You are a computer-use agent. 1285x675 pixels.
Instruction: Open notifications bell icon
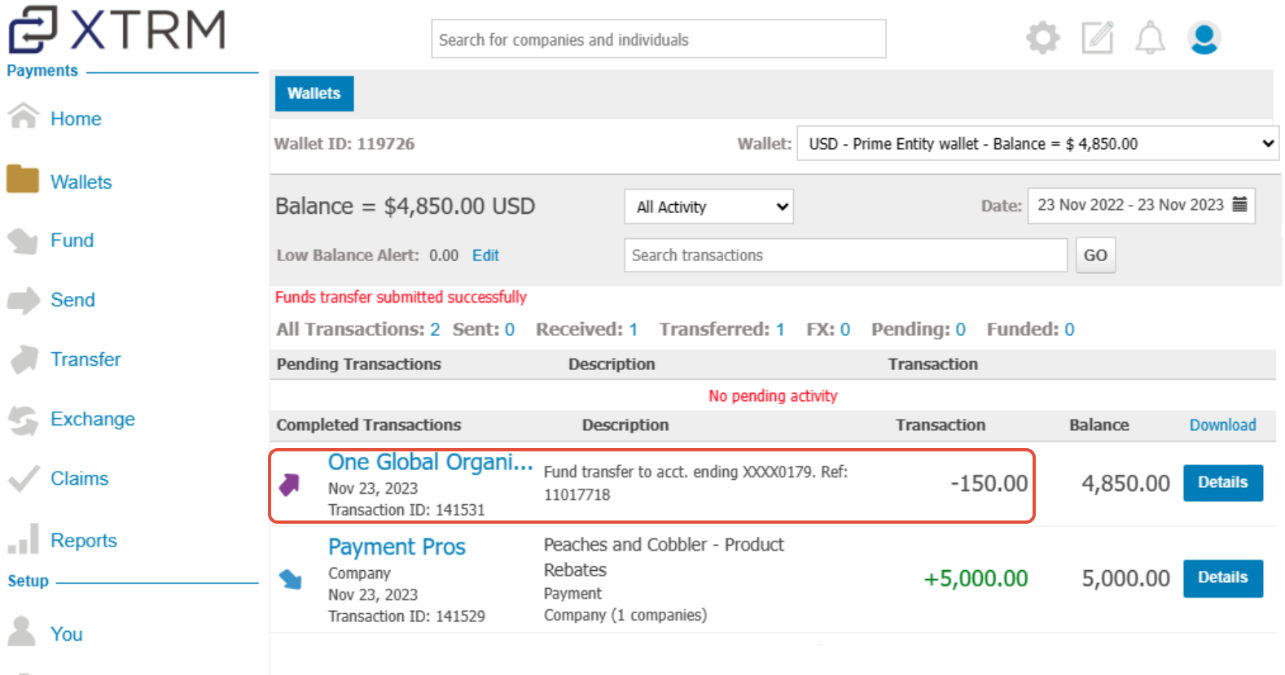point(1151,38)
